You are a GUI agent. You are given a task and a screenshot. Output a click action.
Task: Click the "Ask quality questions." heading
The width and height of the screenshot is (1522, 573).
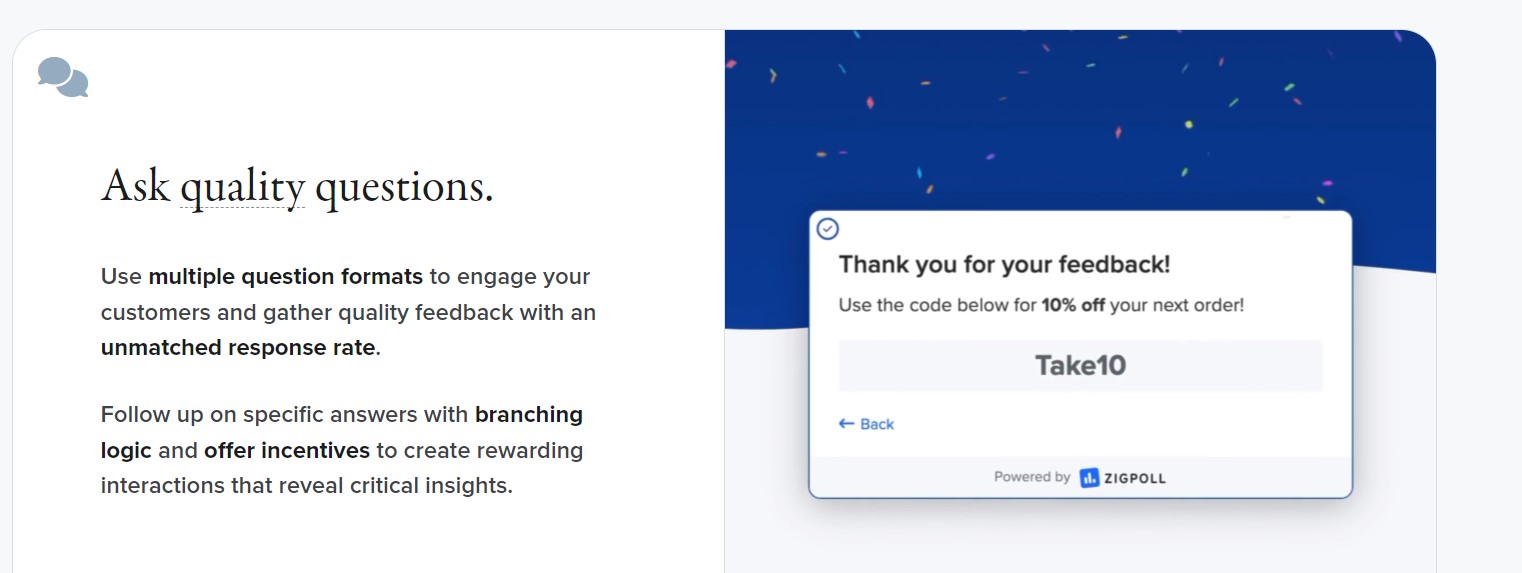coord(298,187)
